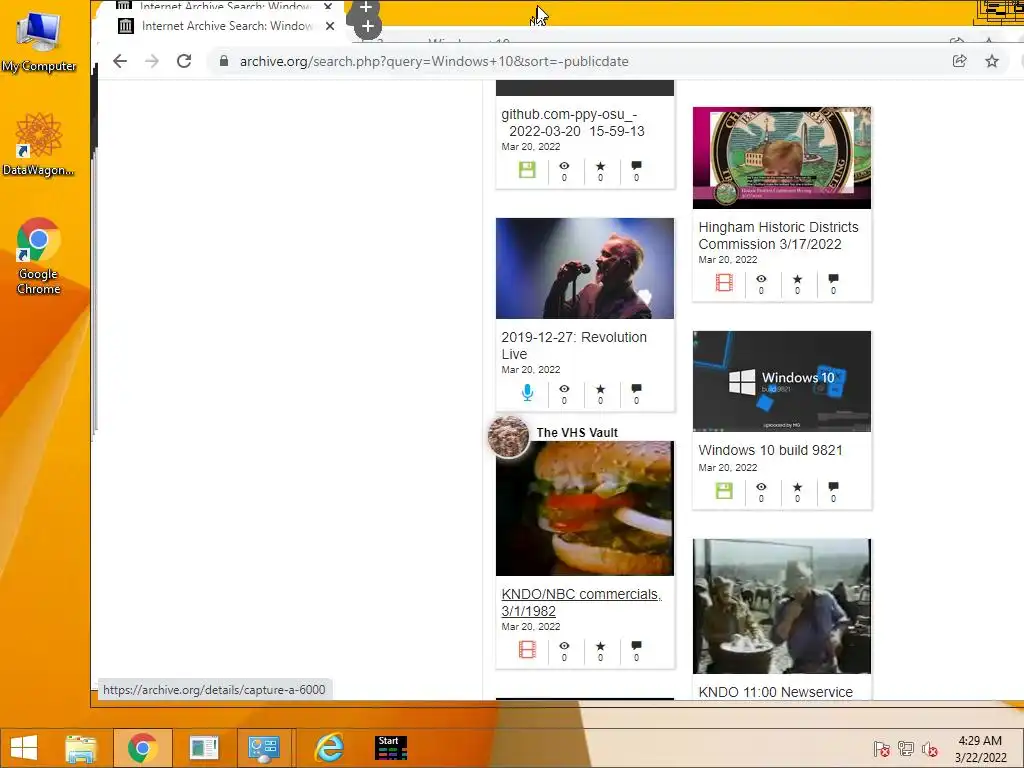Open KNDO/NBC commercials, 3/1/1982 link
Viewport: 1024px width, 768px height.
pos(581,602)
